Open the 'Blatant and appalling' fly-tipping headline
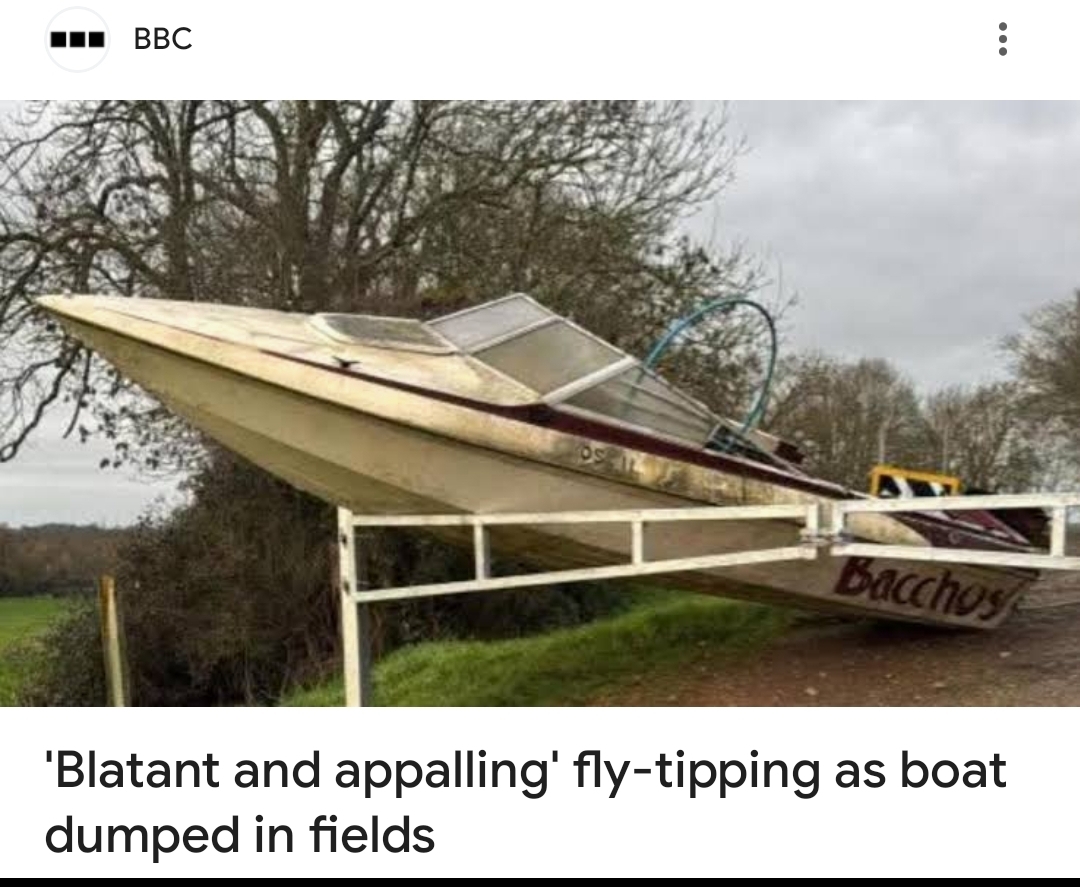 click(526, 802)
